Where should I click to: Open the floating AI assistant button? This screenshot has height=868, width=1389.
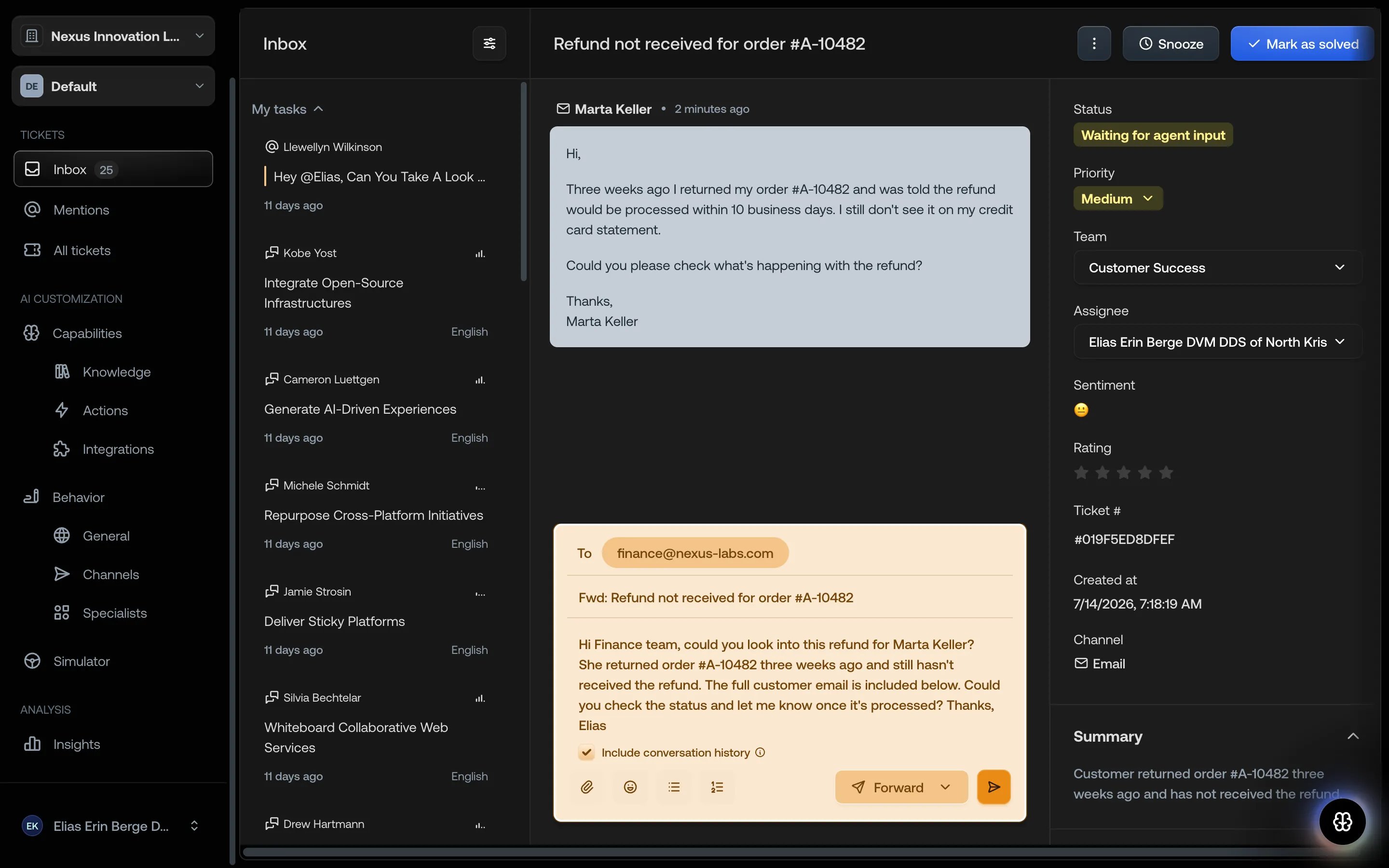1342,822
